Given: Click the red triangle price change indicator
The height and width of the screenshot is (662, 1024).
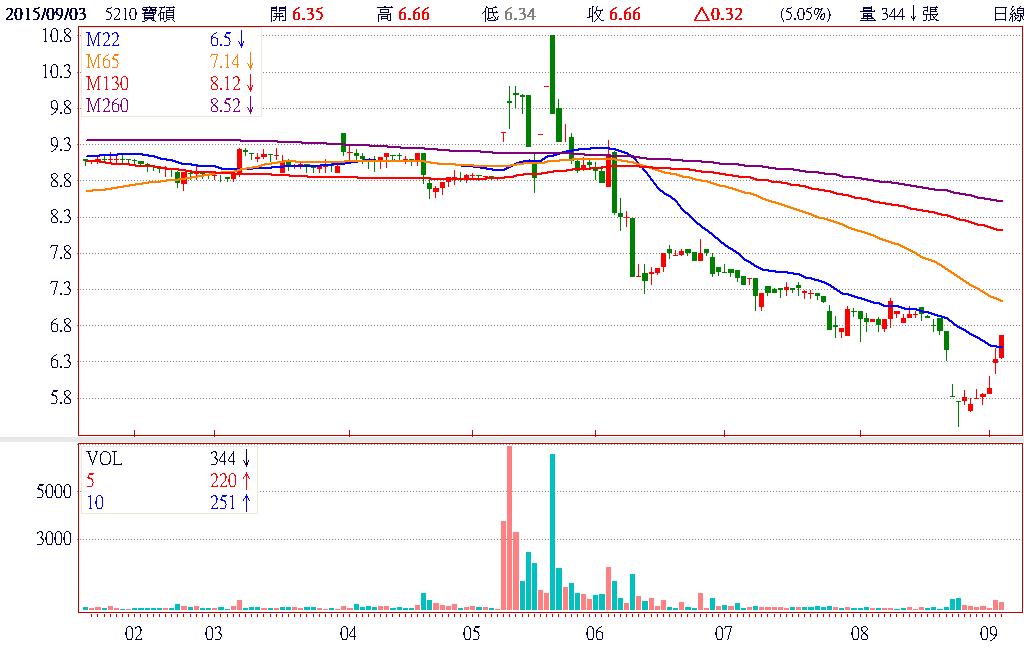Looking at the screenshot, I should [x=700, y=15].
